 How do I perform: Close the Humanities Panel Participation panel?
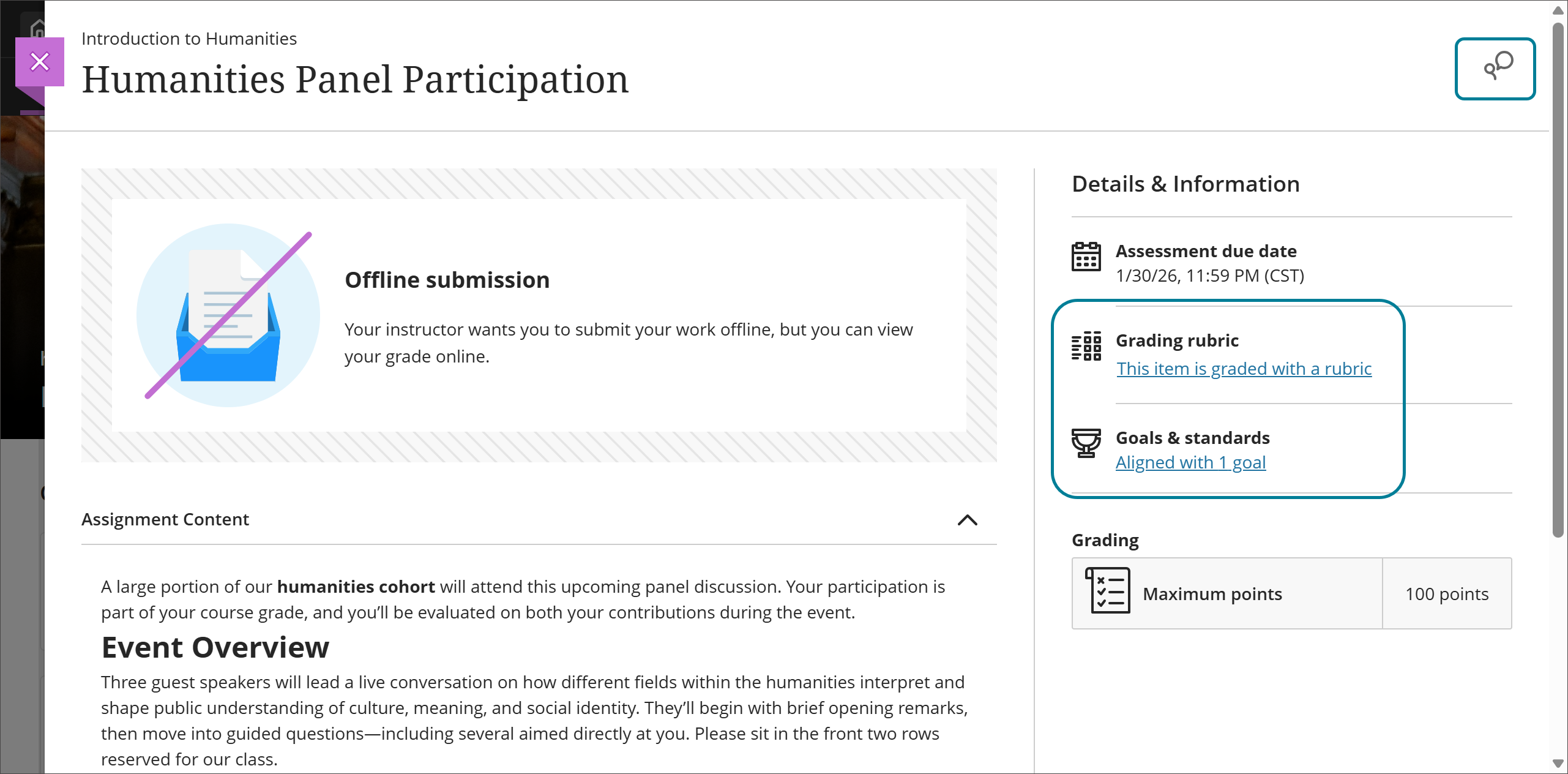(40, 61)
